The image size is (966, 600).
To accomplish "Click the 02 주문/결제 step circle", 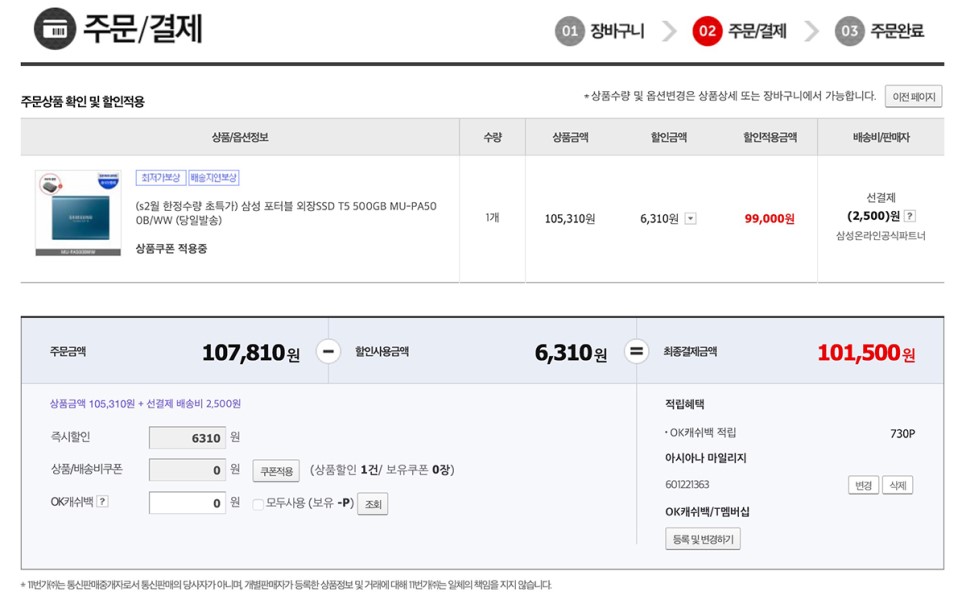I will tap(707, 31).
